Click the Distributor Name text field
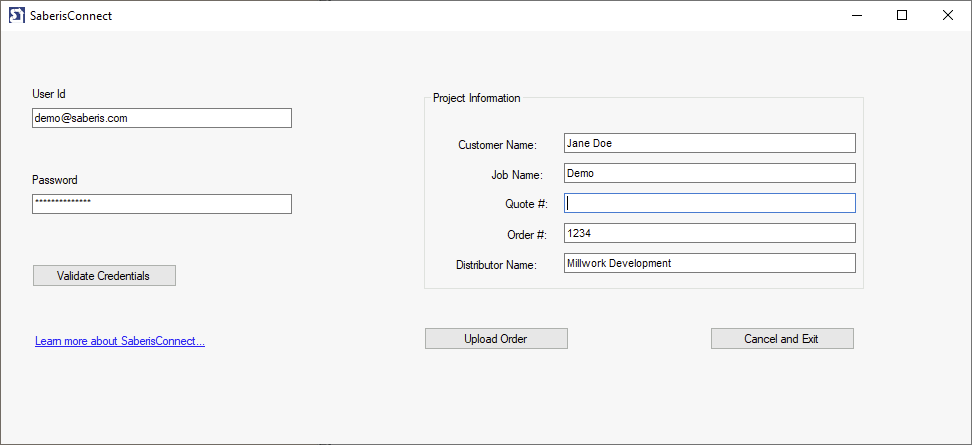Image resolution: width=972 pixels, height=445 pixels. pyautogui.click(x=709, y=263)
